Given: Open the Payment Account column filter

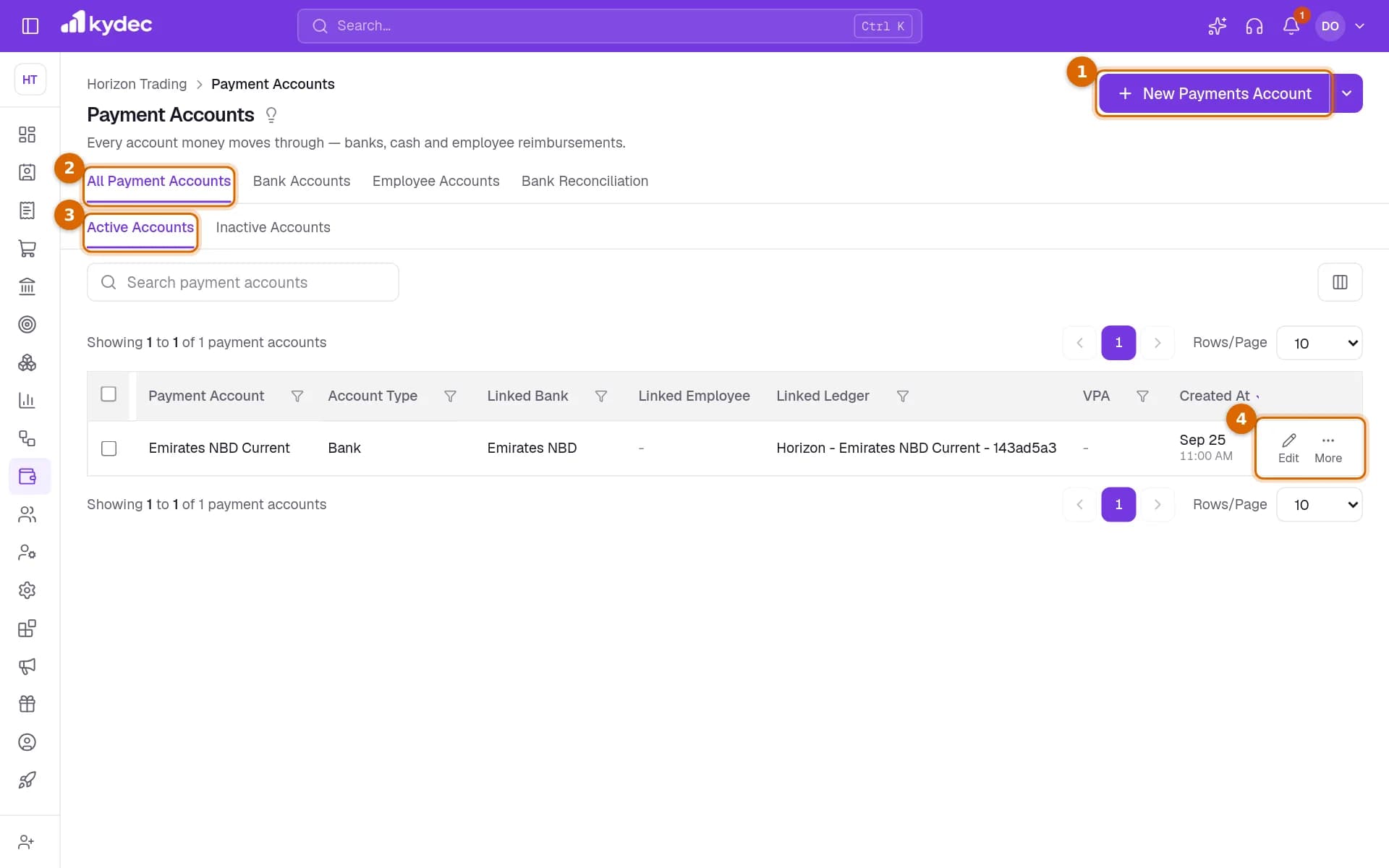Looking at the screenshot, I should [297, 396].
